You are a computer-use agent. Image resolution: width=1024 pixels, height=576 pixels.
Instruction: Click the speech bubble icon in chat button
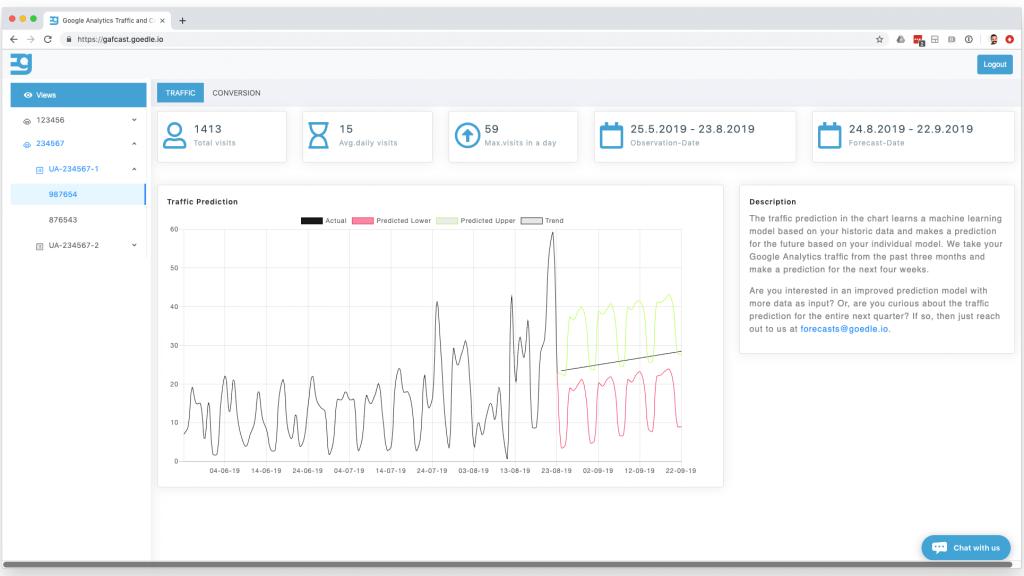[939, 547]
